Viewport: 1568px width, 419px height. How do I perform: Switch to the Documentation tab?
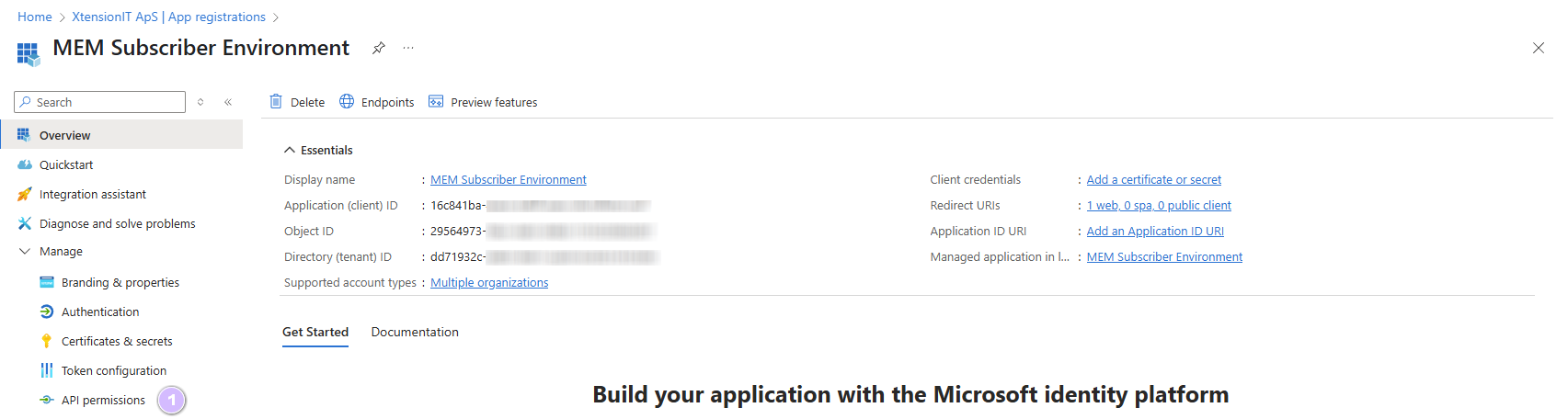(x=415, y=333)
